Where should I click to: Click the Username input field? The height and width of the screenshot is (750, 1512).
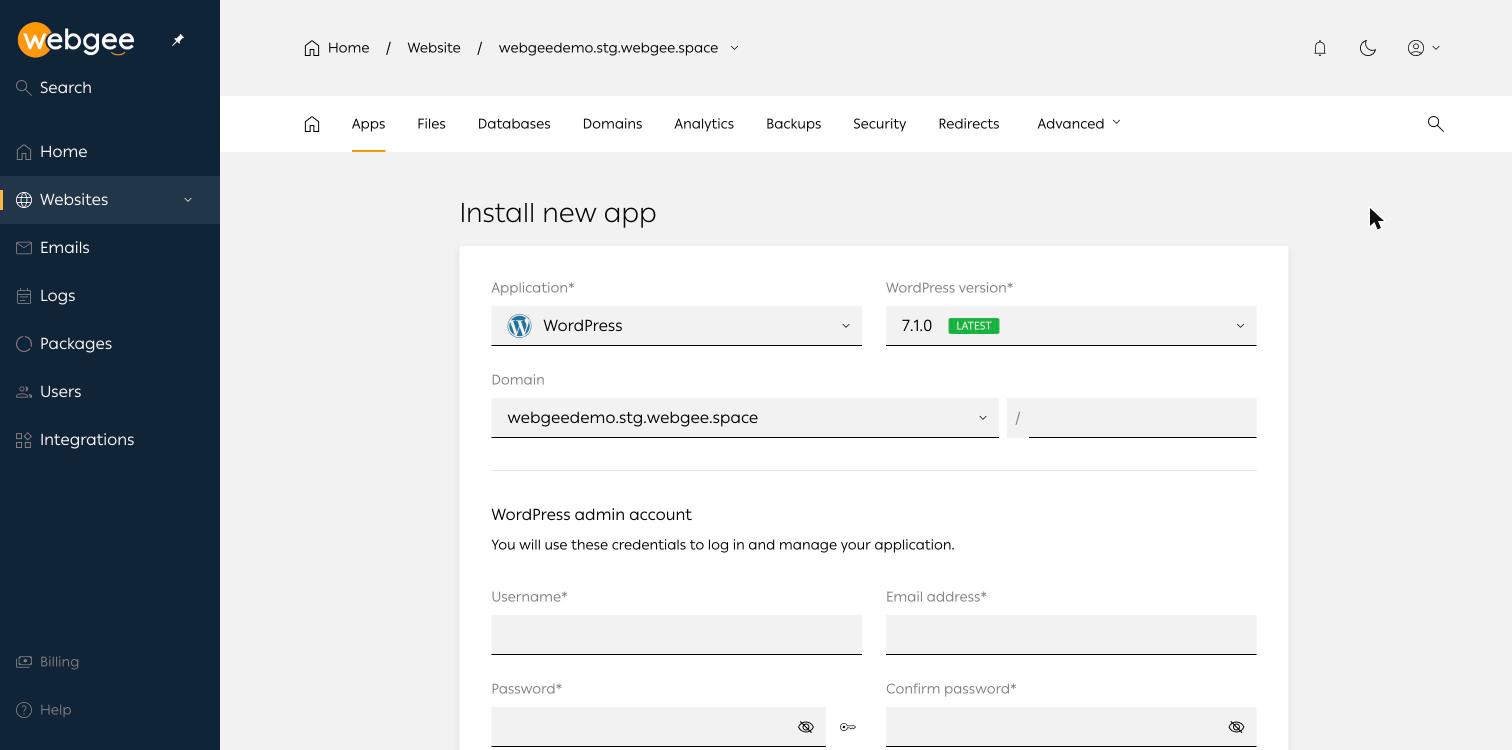pos(676,635)
